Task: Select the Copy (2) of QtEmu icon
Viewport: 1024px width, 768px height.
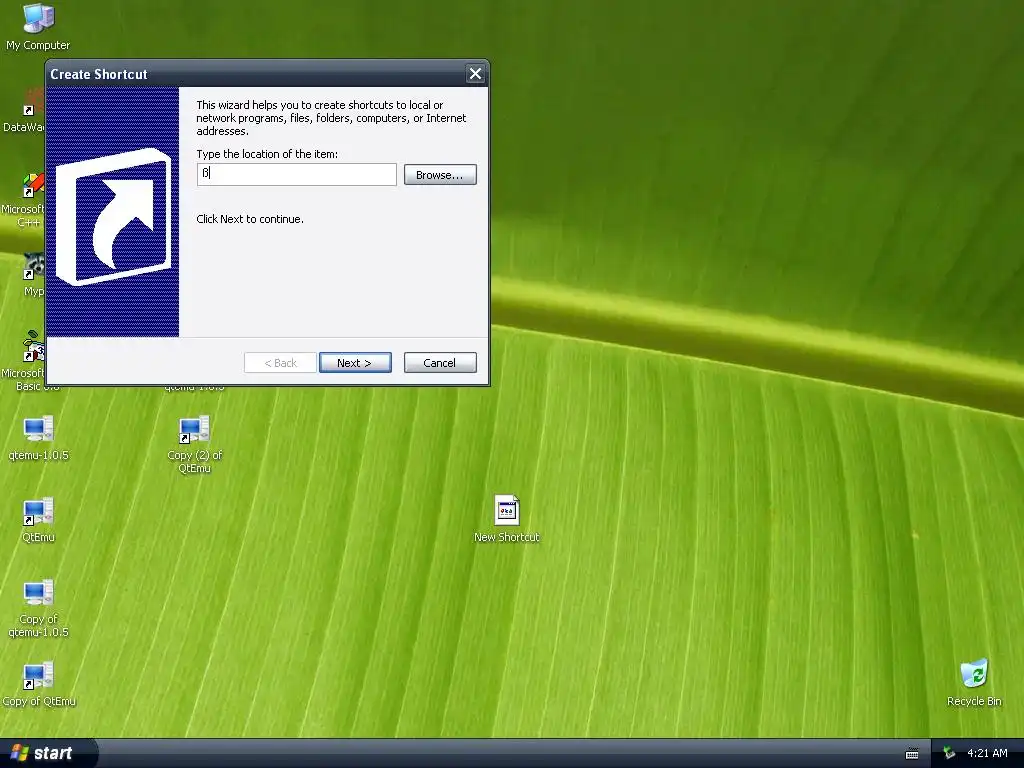Action: (x=194, y=444)
